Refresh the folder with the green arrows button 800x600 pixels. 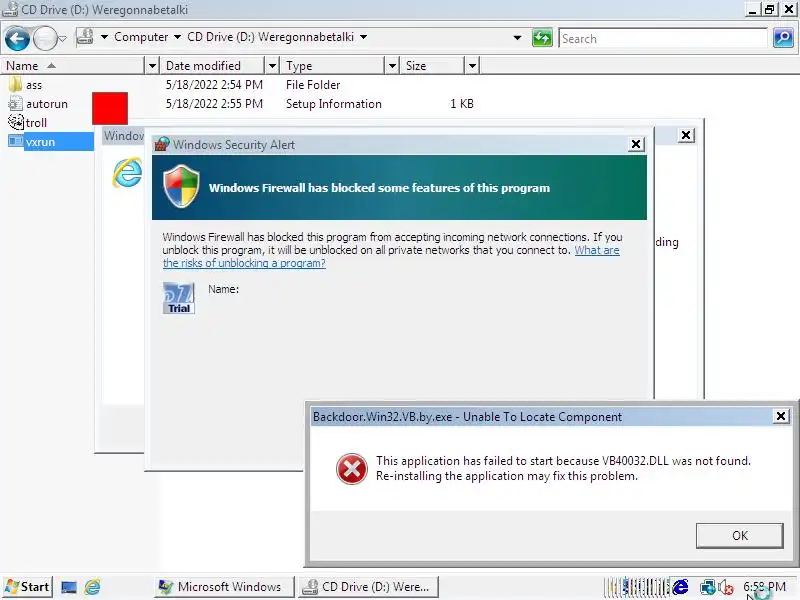click(x=542, y=38)
